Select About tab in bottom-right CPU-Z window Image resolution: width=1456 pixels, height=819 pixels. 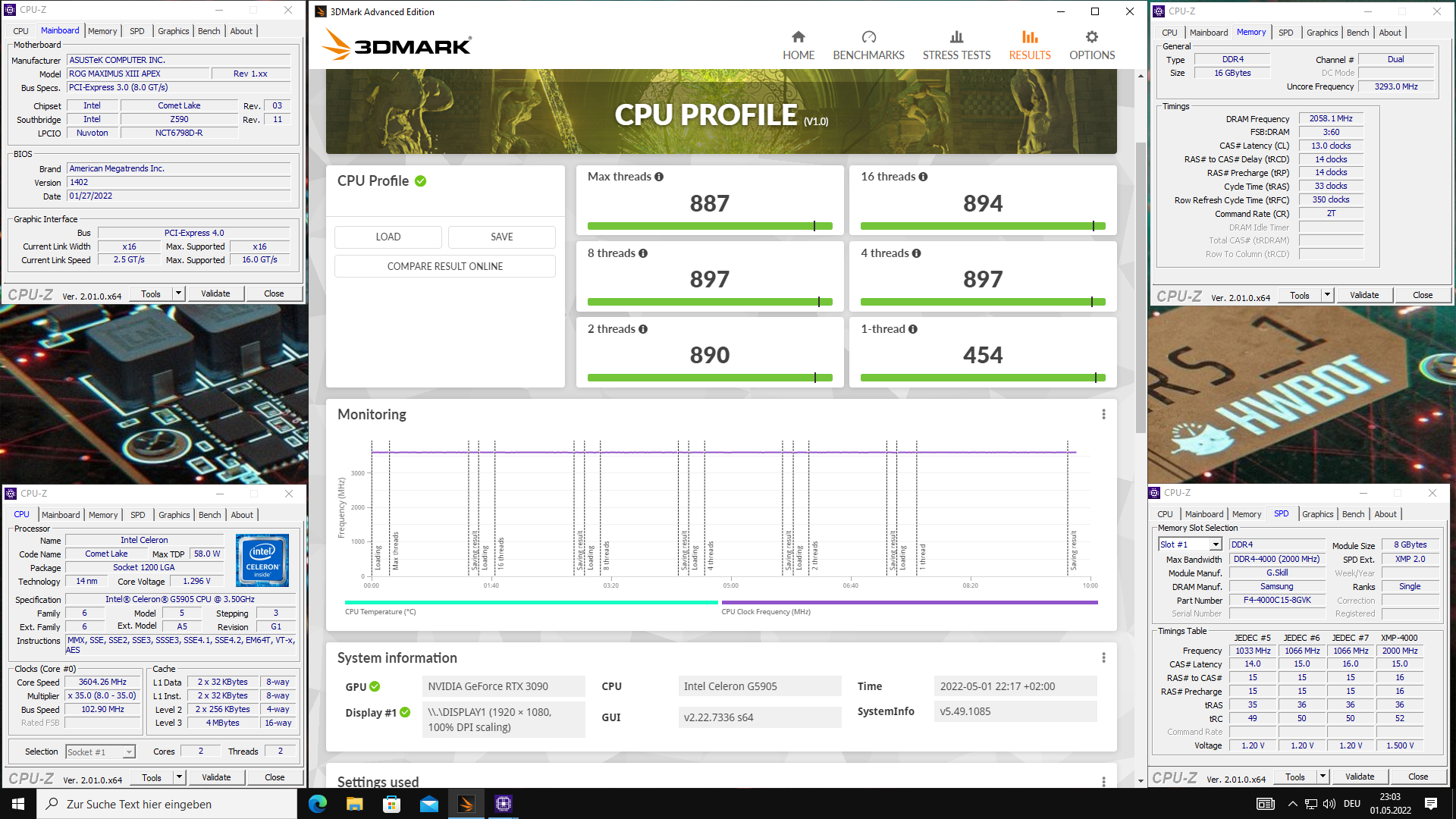pyautogui.click(x=1385, y=514)
